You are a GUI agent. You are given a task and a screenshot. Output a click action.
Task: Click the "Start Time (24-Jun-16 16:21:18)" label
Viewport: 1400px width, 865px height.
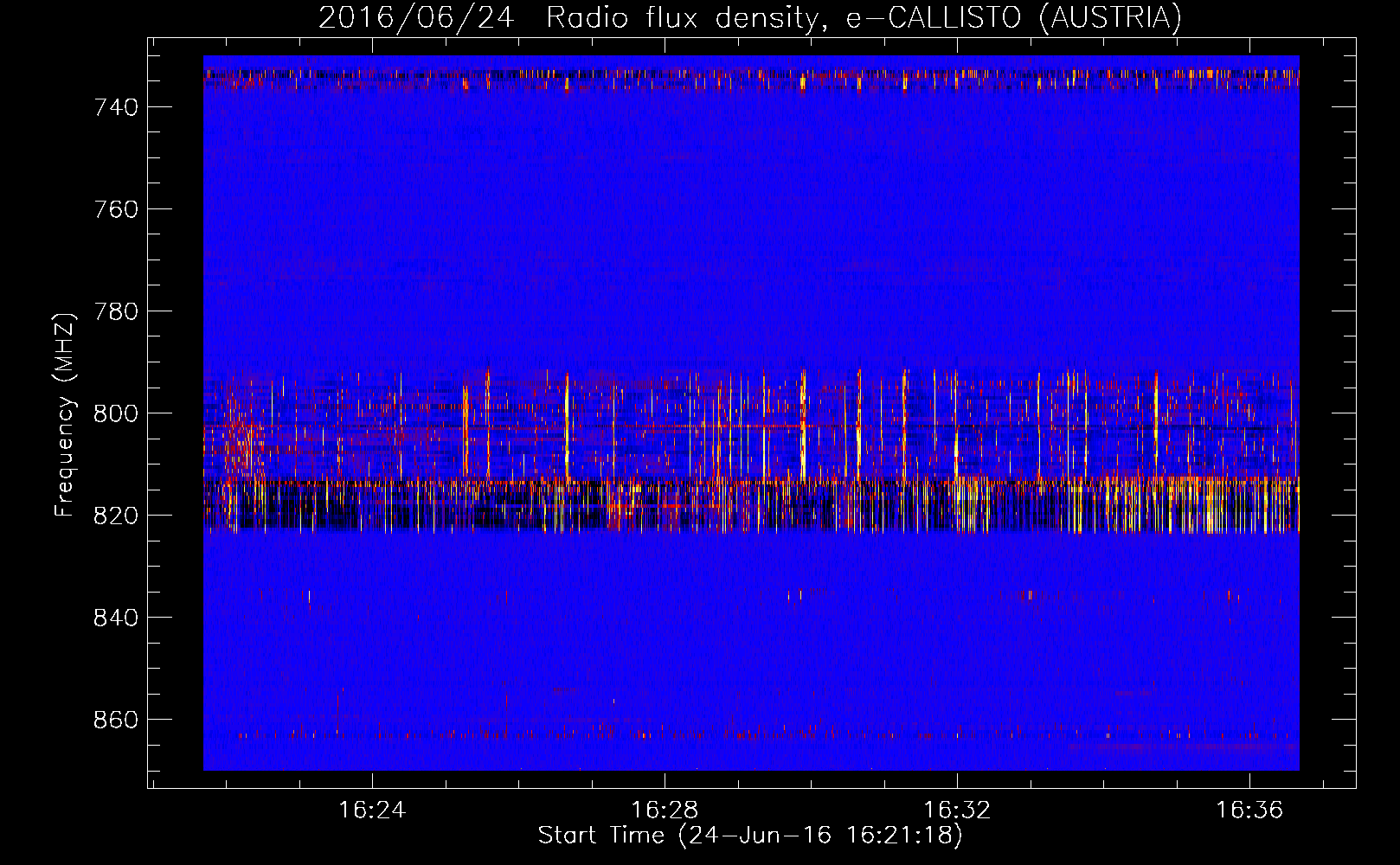coord(750,836)
